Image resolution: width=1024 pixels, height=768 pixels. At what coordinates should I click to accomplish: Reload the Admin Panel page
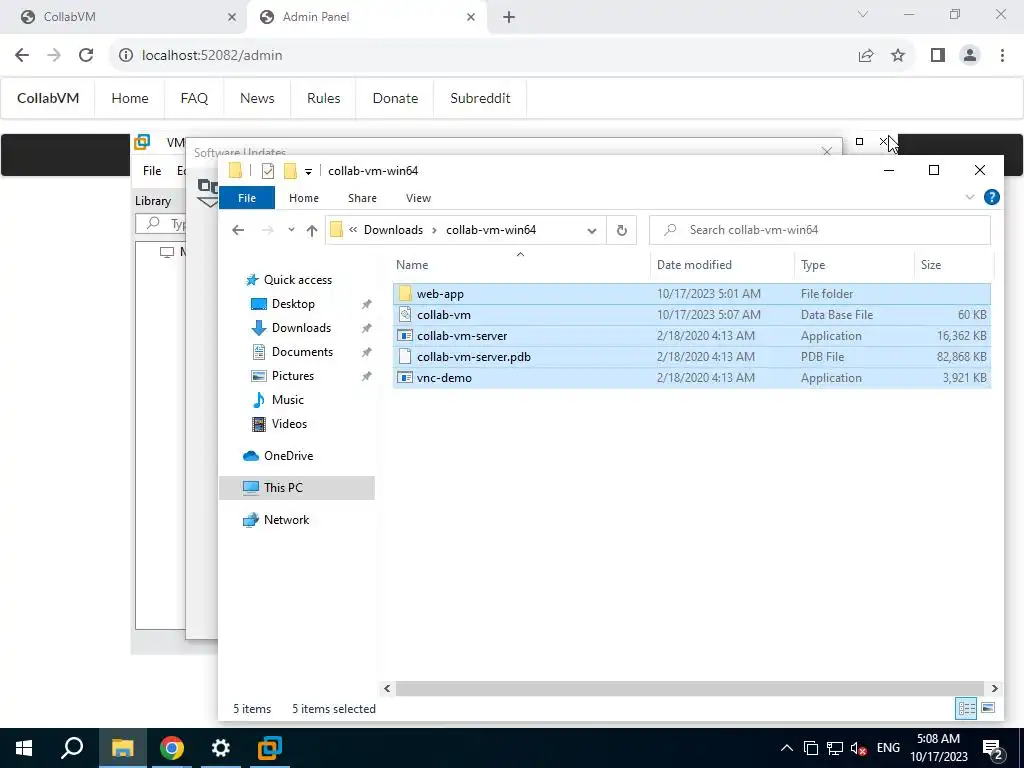(x=86, y=56)
